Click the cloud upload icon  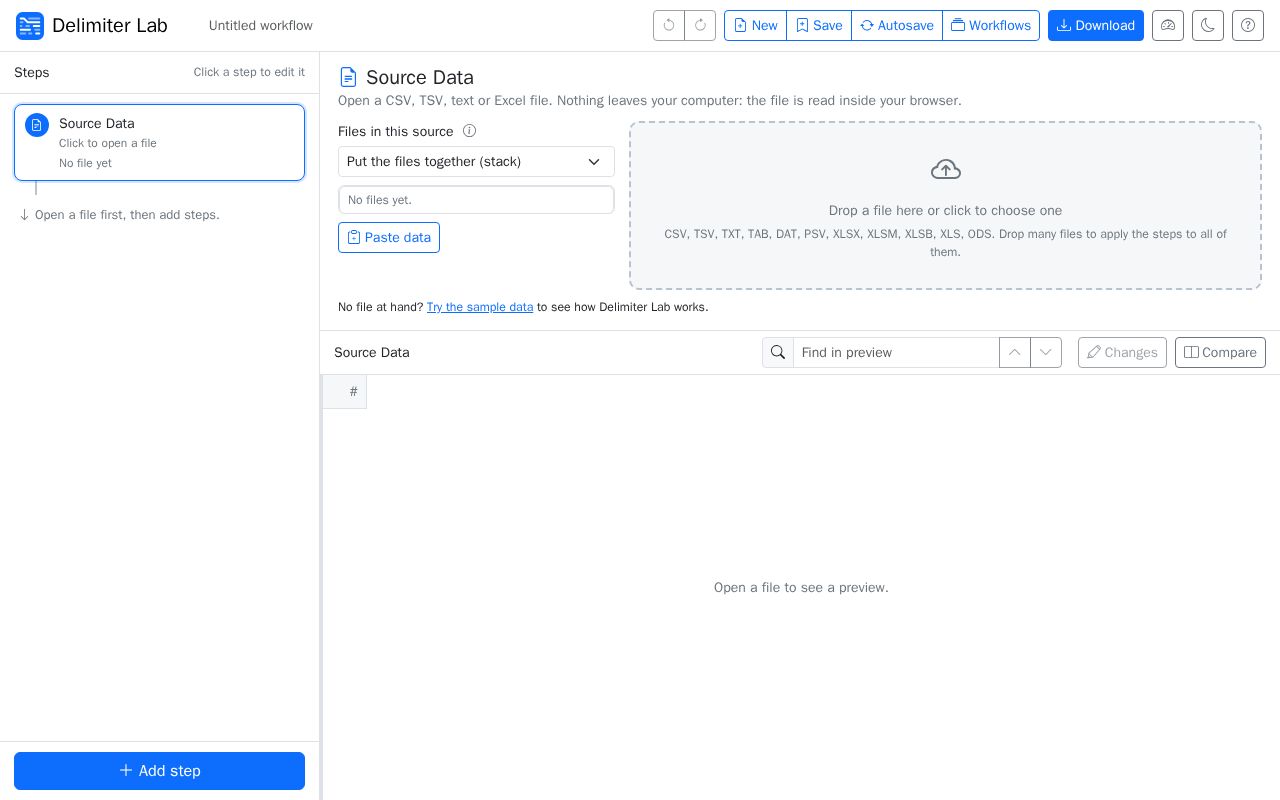click(x=946, y=170)
